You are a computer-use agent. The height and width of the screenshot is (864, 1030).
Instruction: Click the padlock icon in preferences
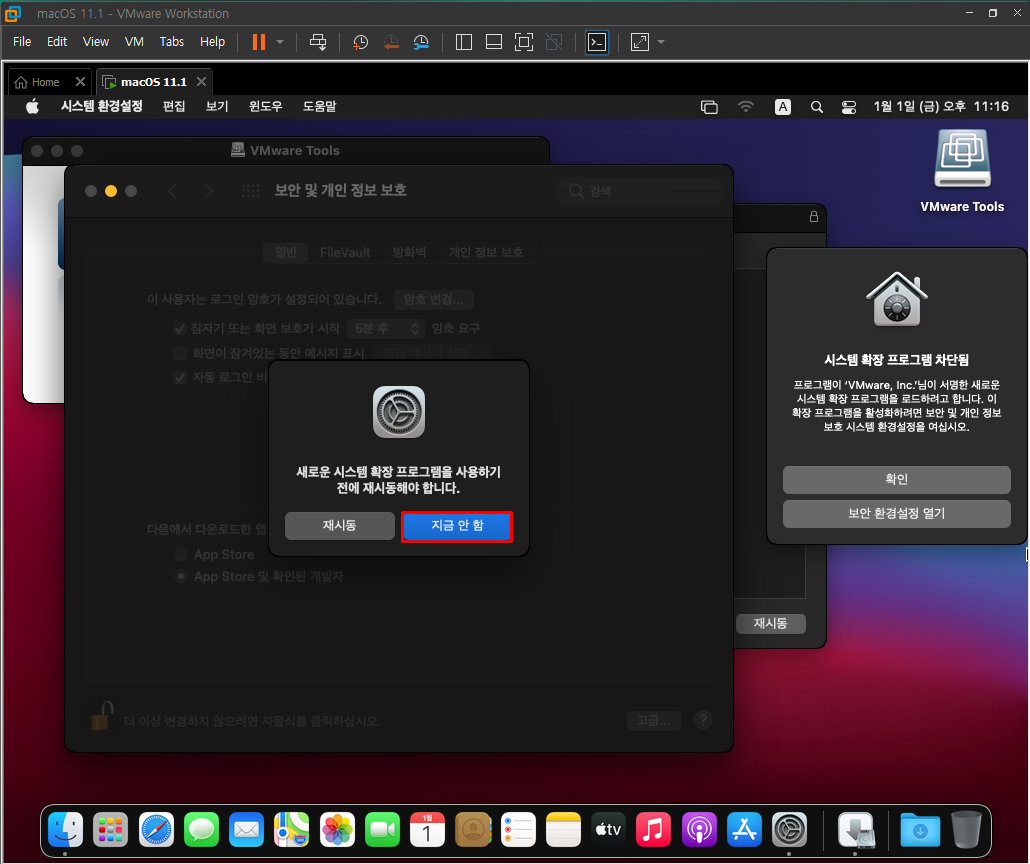(x=102, y=716)
